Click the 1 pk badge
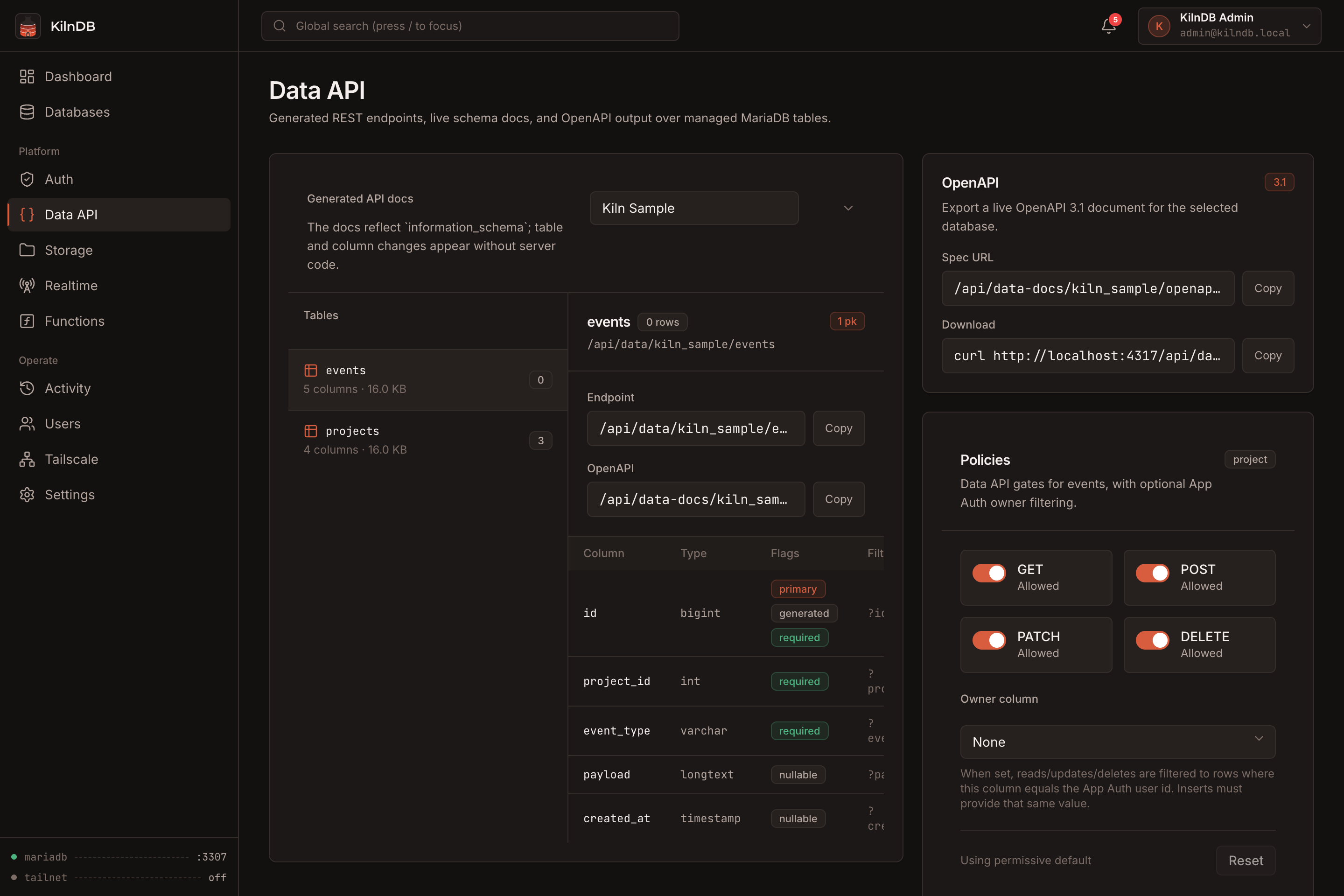 tap(847, 322)
